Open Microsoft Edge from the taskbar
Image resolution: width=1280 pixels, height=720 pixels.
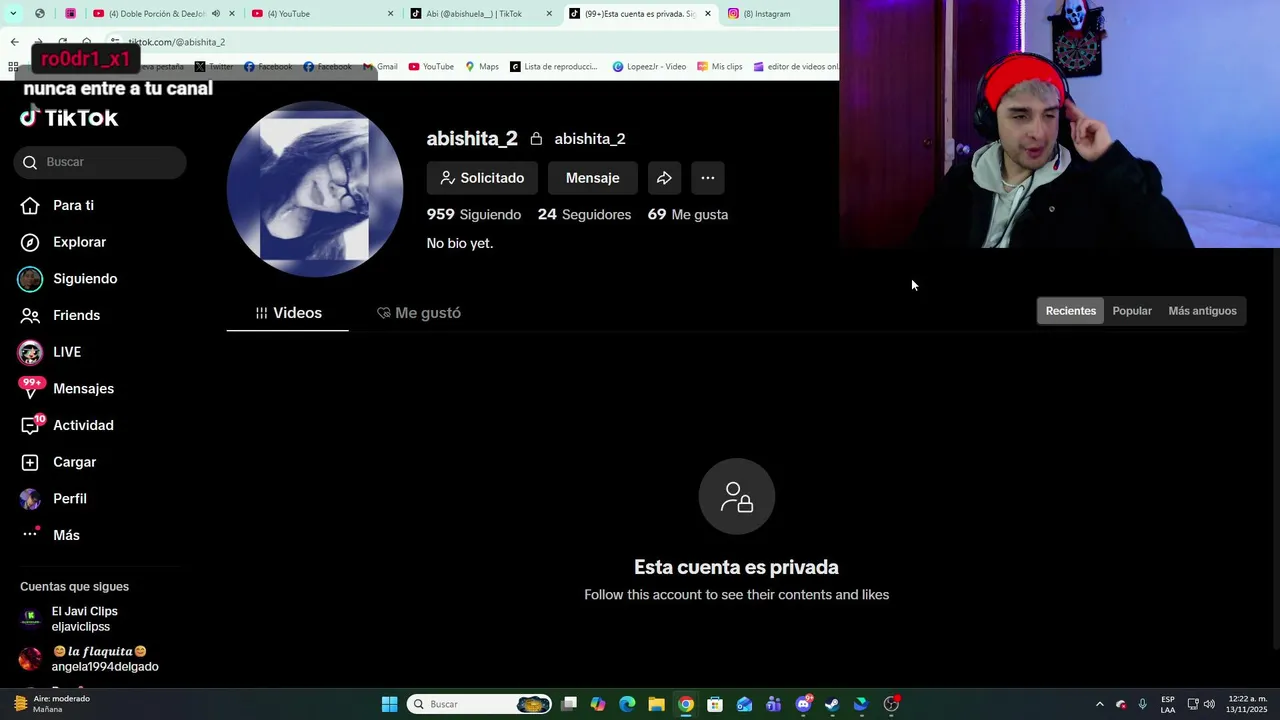tap(627, 704)
